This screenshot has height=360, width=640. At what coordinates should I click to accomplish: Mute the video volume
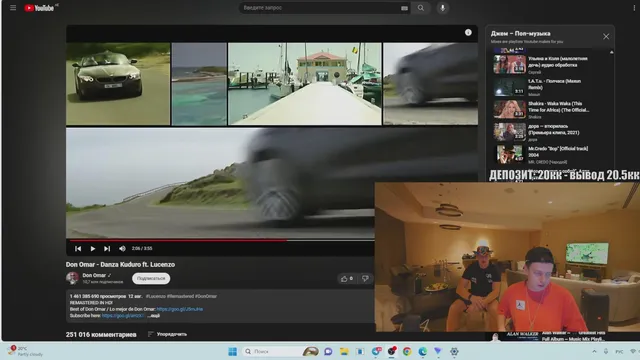122,249
